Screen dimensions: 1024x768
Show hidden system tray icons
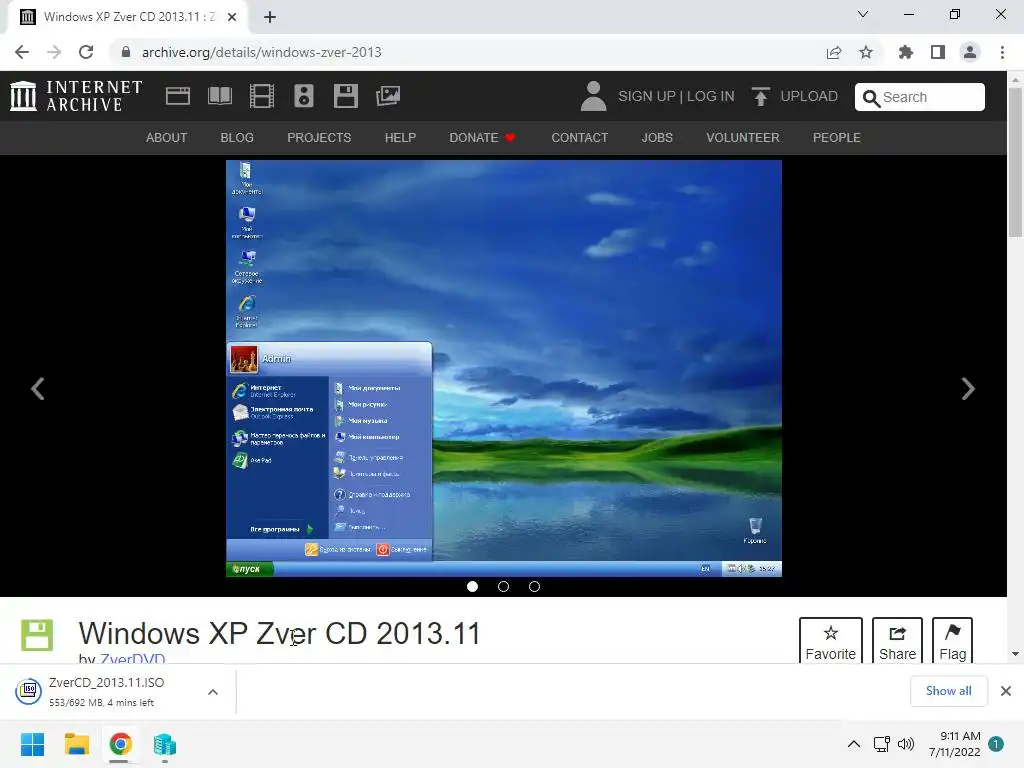(x=854, y=744)
